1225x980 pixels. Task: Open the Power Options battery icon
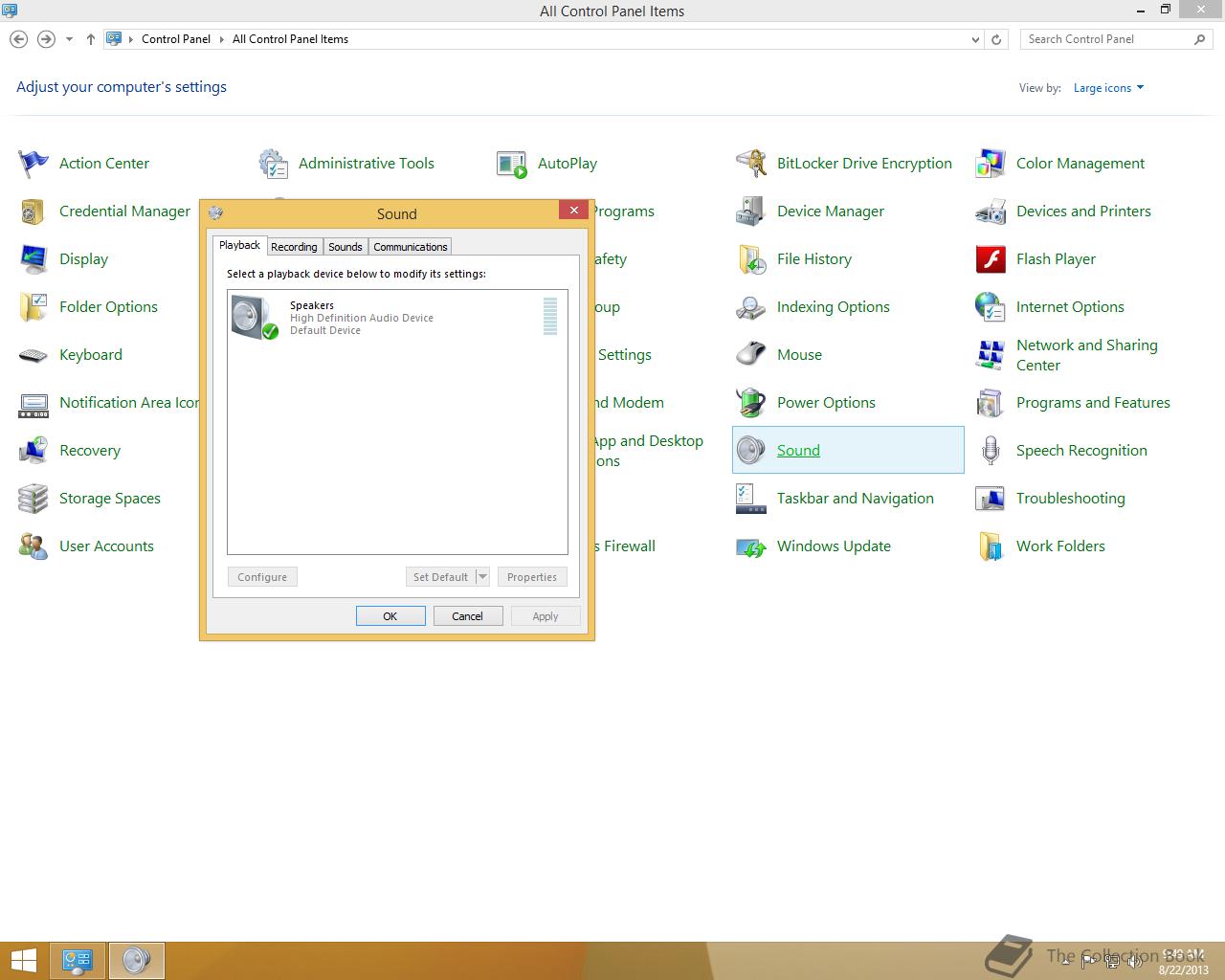coord(751,403)
